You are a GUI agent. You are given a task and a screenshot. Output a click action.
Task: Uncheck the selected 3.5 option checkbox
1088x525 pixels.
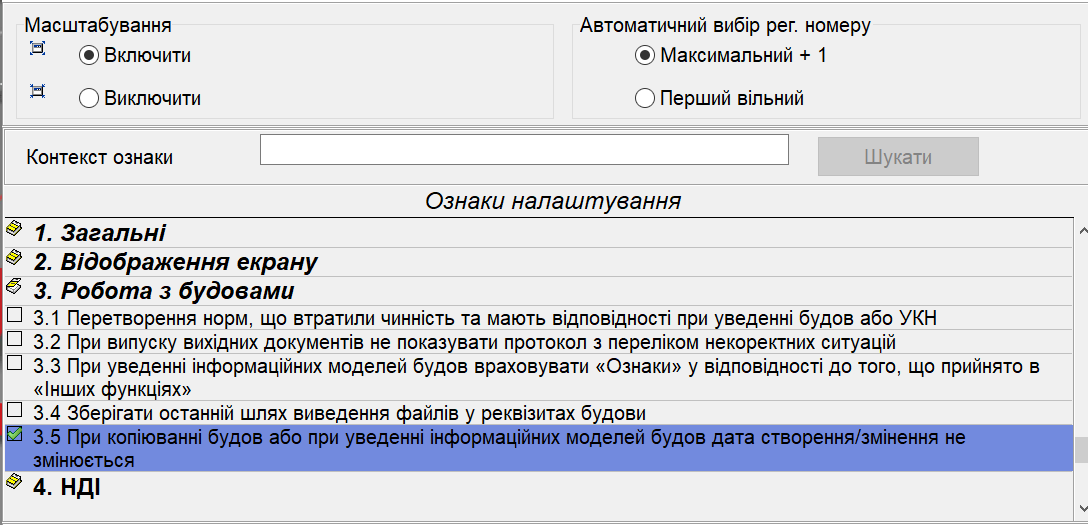pyautogui.click(x=14, y=434)
